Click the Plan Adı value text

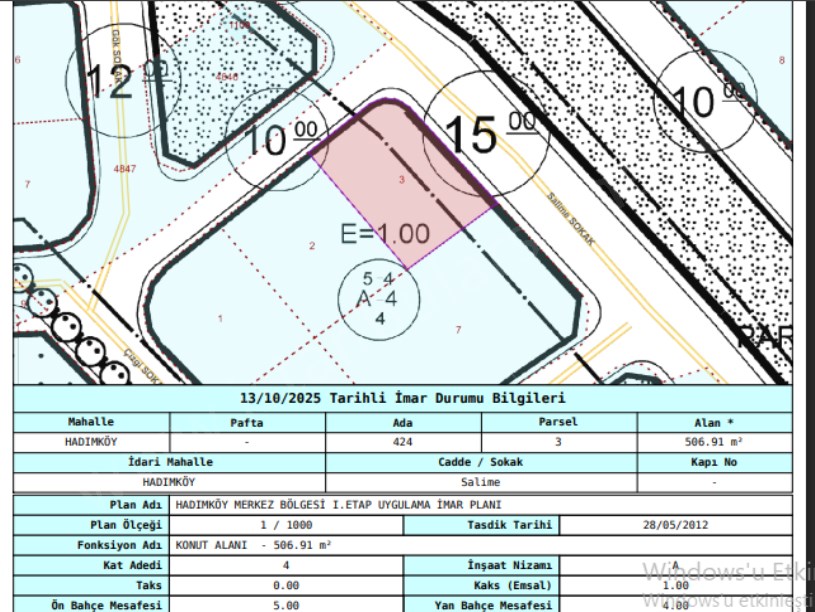coord(338,505)
